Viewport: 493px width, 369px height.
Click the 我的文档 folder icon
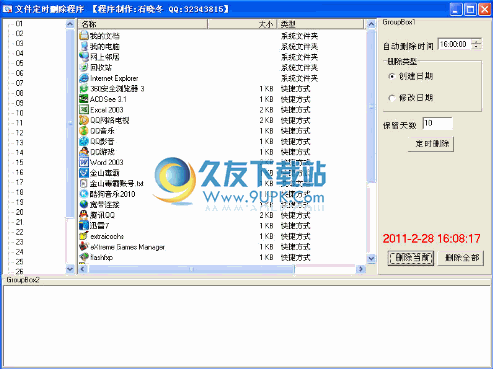coord(84,35)
